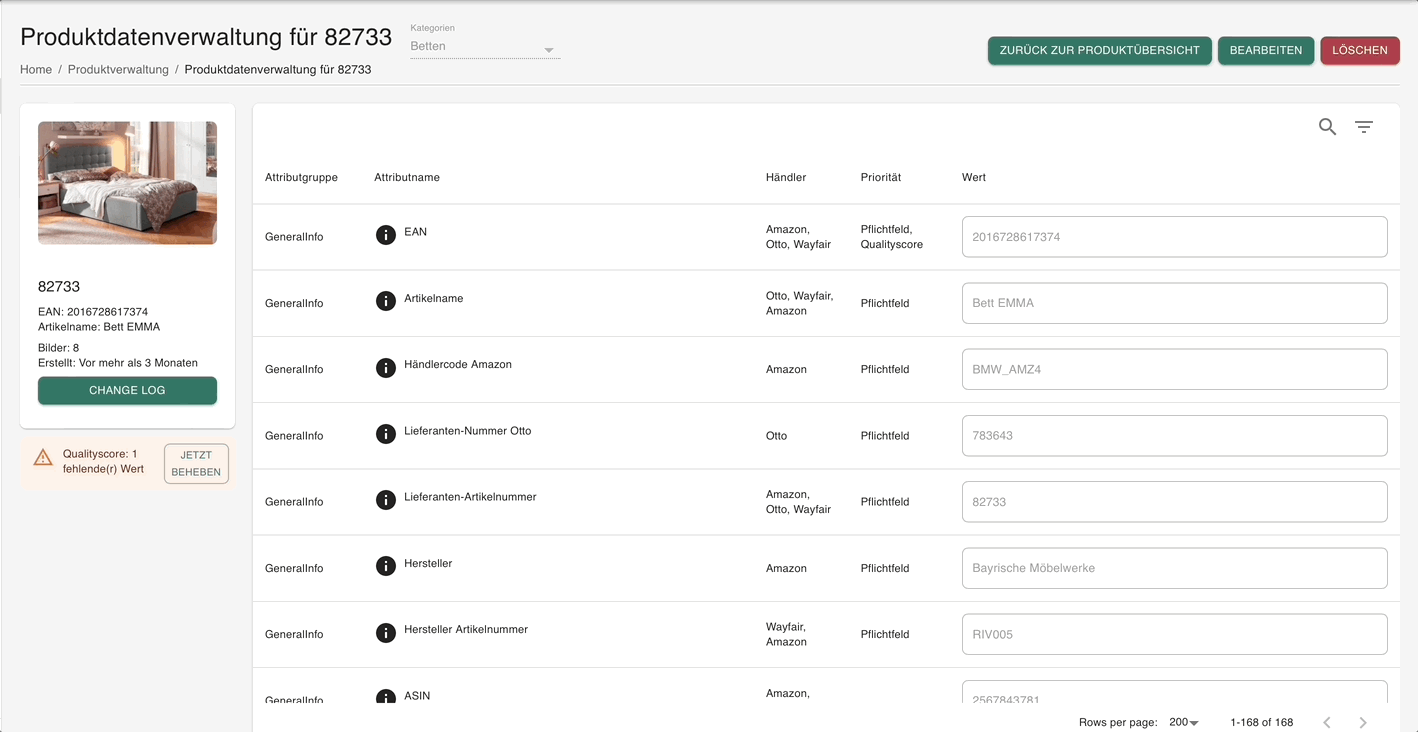
Task: Open the Kategorien dropdown
Action: pyautogui.click(x=485, y=47)
